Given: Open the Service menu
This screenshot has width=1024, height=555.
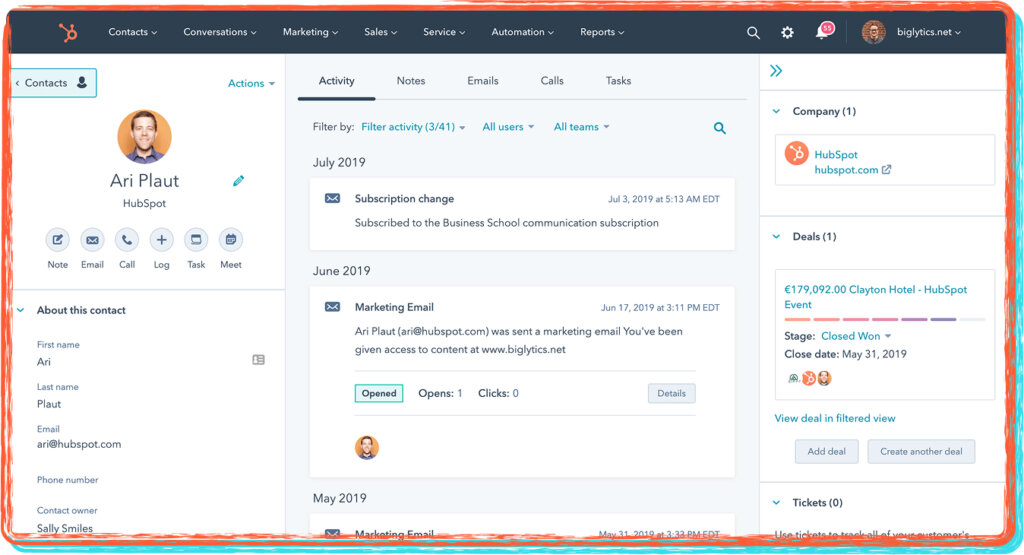Looking at the screenshot, I should click(444, 32).
